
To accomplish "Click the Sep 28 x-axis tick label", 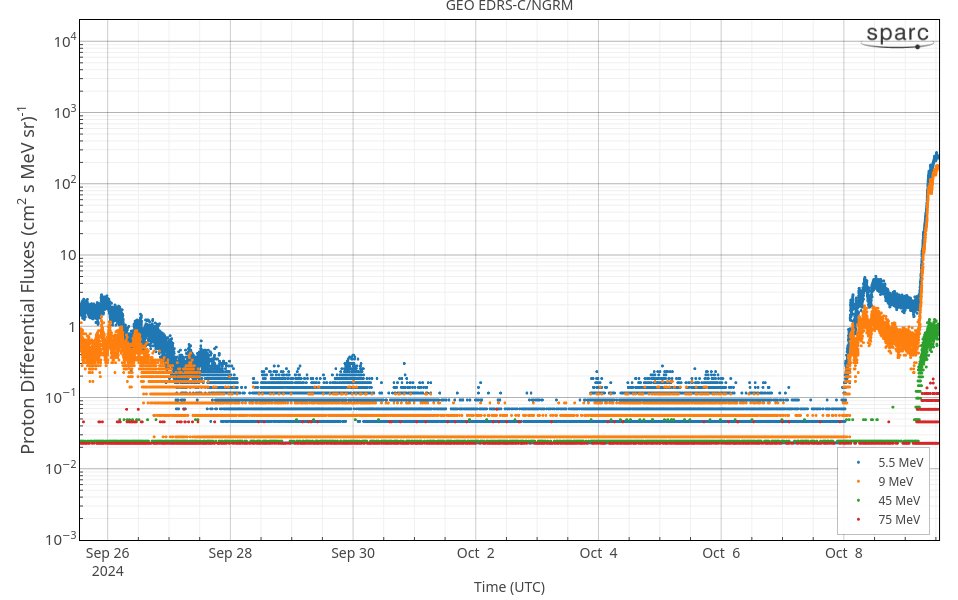I will [x=230, y=554].
